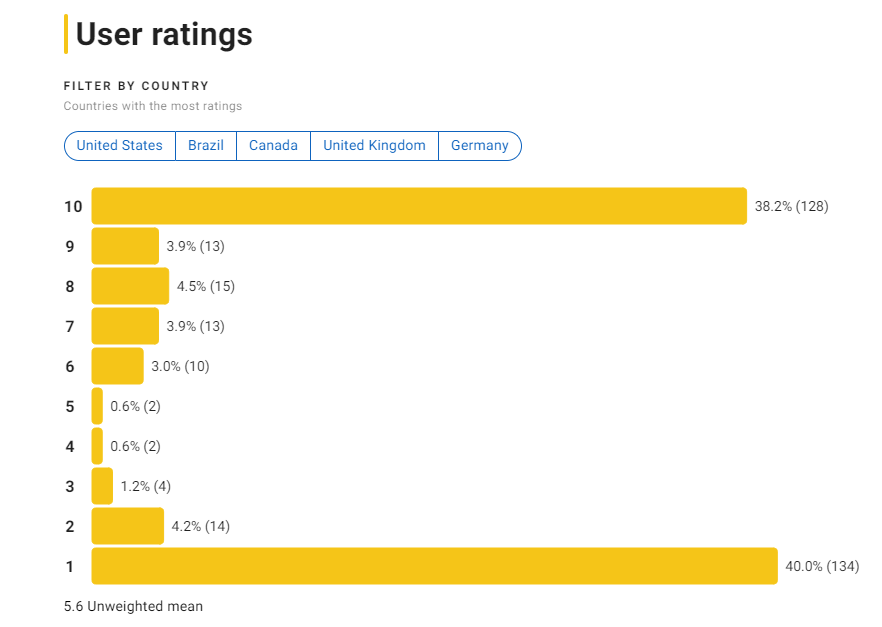
Task: Filter ratings by Brazil
Action: (206, 146)
